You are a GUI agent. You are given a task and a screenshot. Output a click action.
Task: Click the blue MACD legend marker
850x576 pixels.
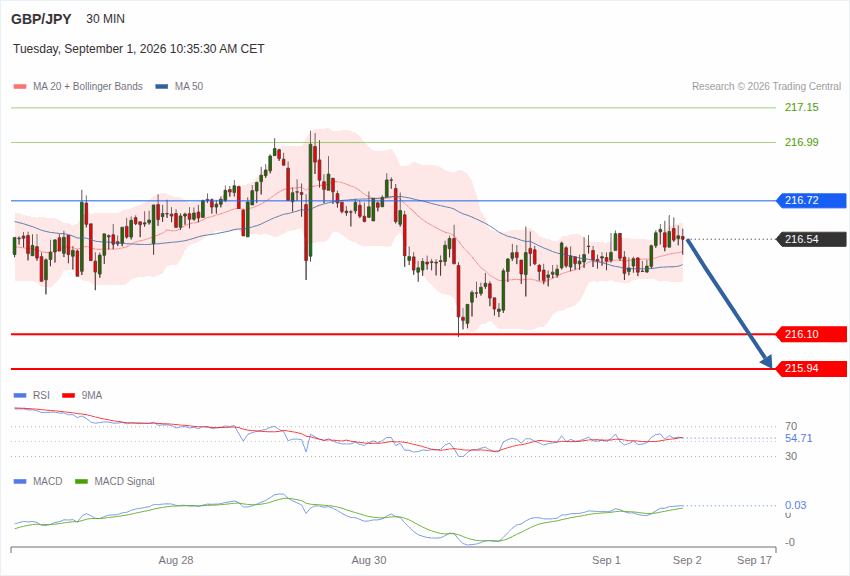[x=20, y=482]
